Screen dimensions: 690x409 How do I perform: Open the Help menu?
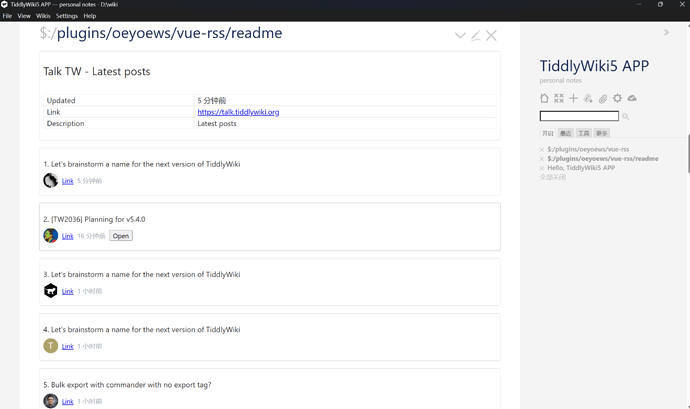pos(90,16)
